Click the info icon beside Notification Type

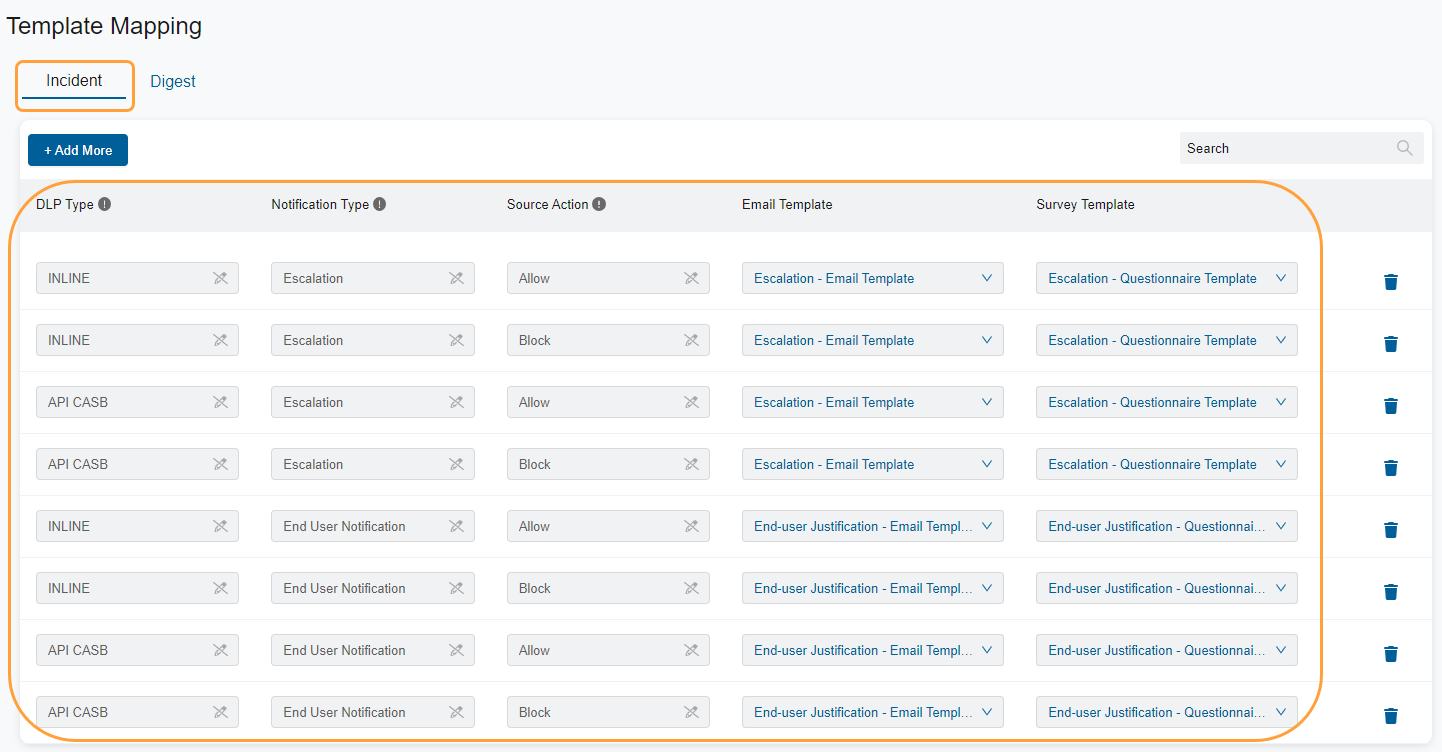point(379,203)
